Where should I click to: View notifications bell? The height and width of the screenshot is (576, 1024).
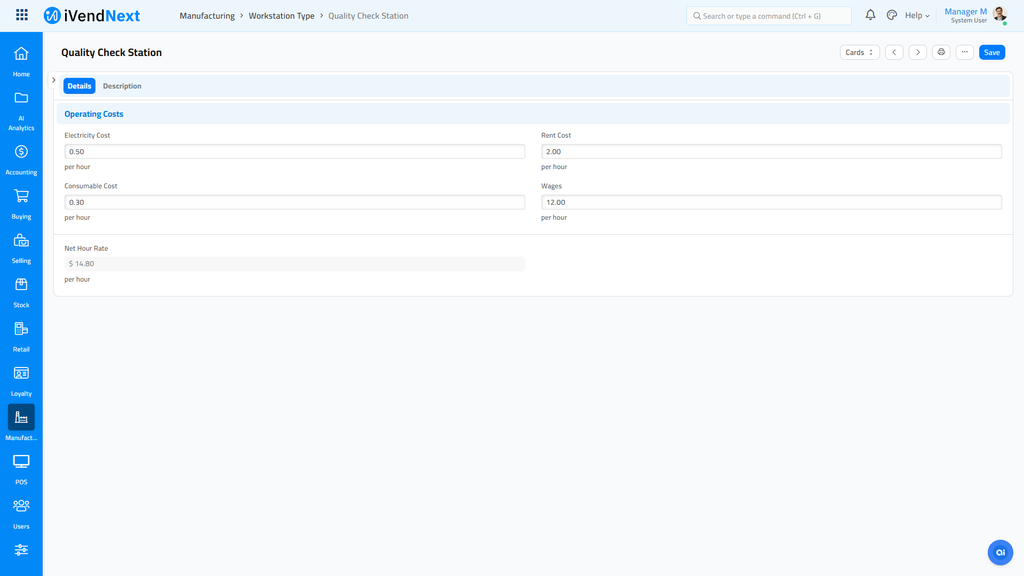pyautogui.click(x=870, y=15)
